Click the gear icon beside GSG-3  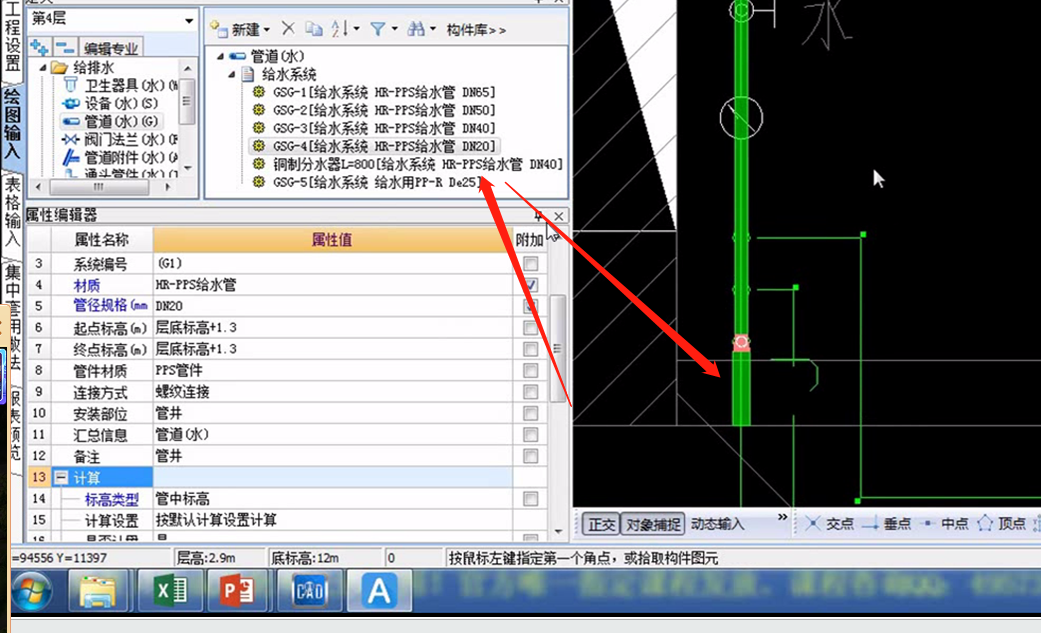[259, 128]
